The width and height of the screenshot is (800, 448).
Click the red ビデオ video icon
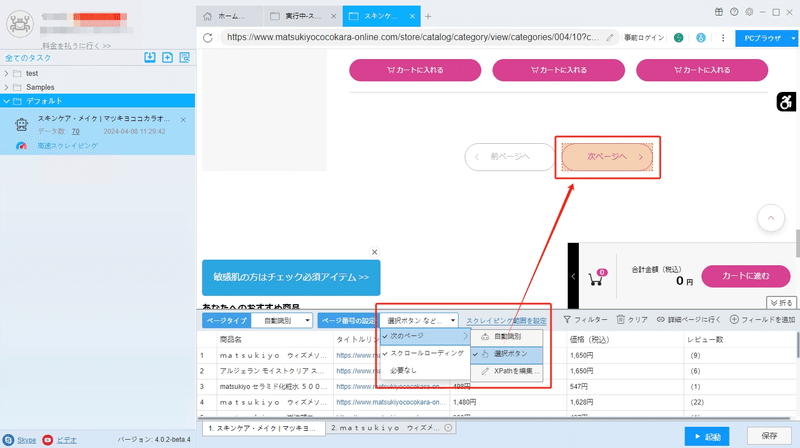point(47,440)
